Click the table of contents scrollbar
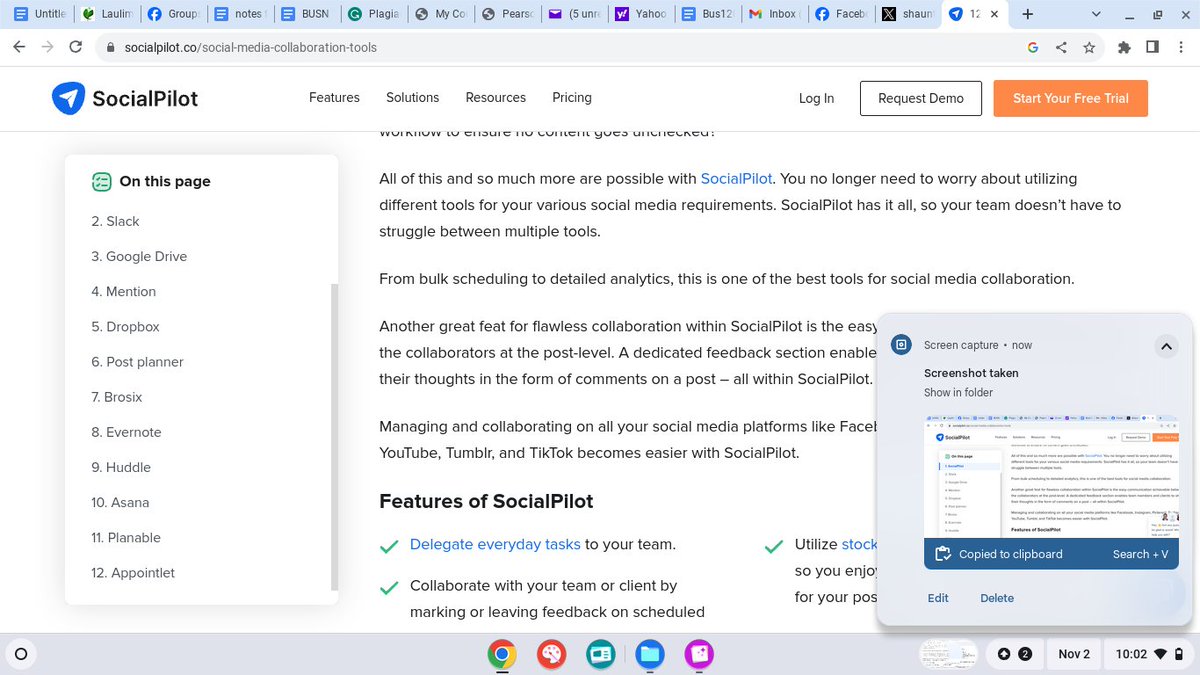 pos(334,437)
